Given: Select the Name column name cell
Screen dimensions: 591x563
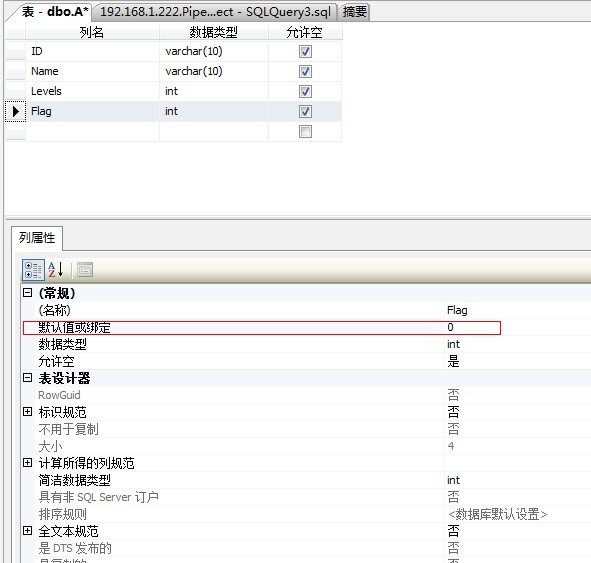Looking at the screenshot, I should click(x=92, y=72).
